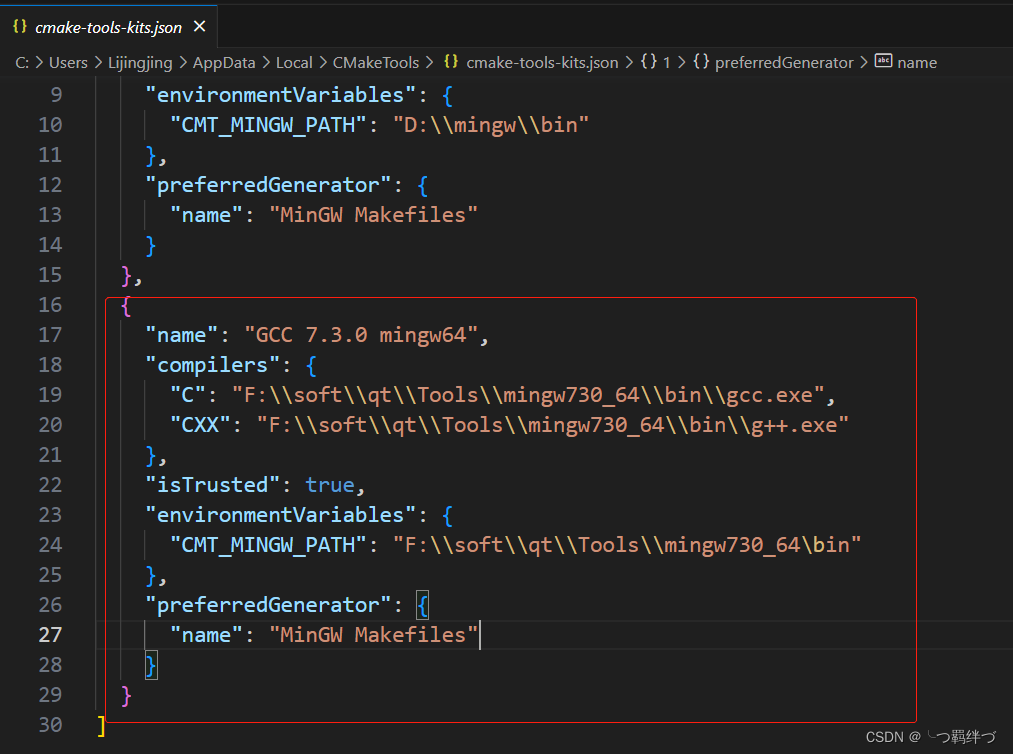Click line number 16 in the gutter
This screenshot has width=1013, height=754.
[50, 305]
